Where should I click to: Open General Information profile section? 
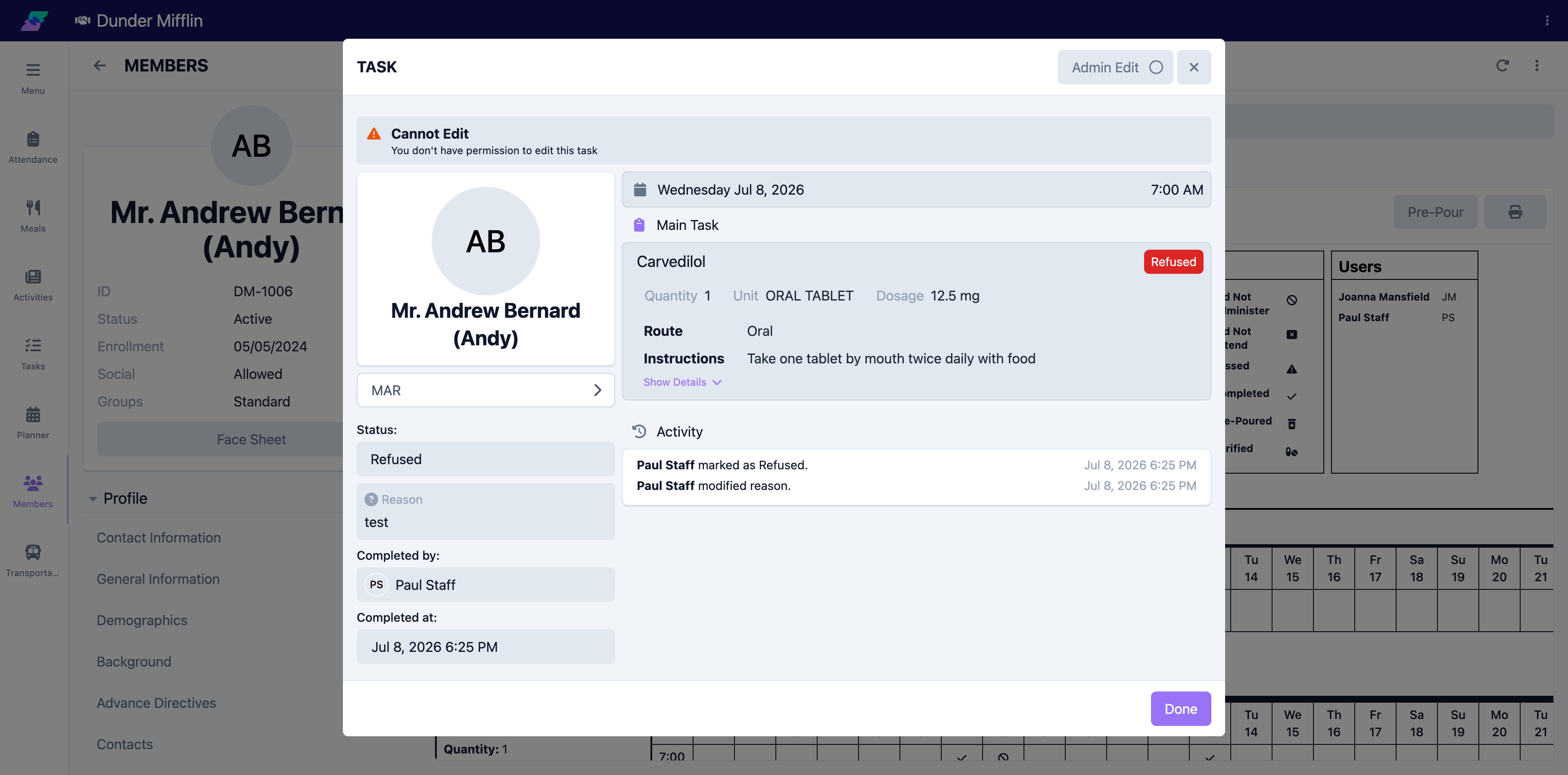(x=158, y=579)
